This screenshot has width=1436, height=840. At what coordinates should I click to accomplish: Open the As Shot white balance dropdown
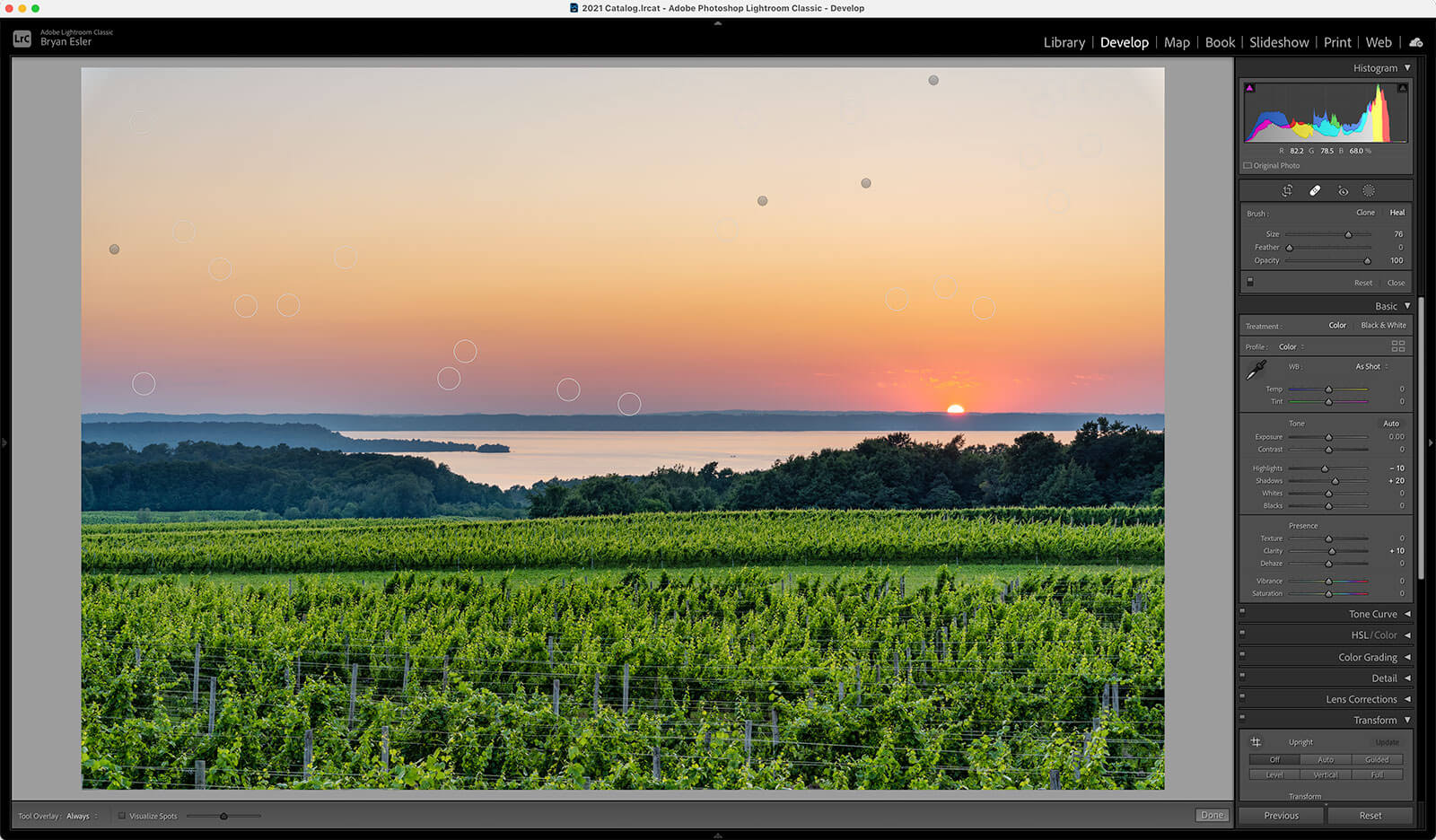pos(1370,366)
